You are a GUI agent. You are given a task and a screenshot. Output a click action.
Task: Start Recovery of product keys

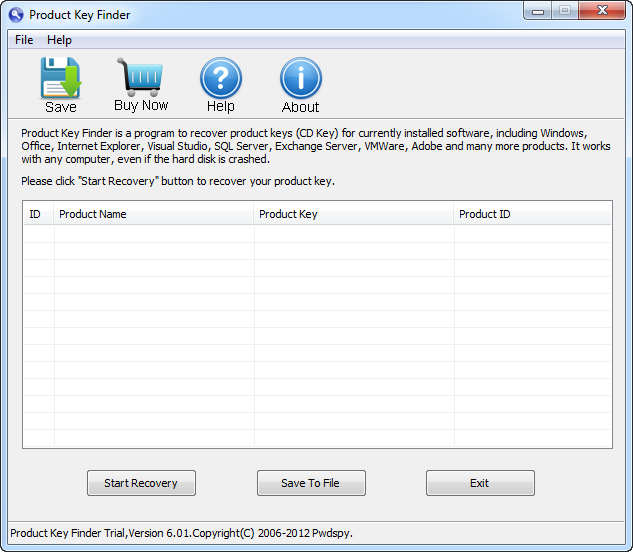pos(141,483)
